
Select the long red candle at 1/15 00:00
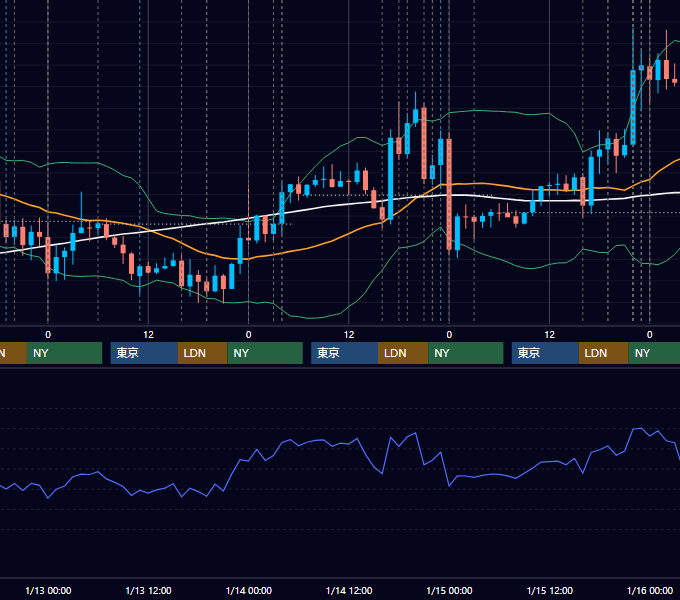tap(449, 194)
